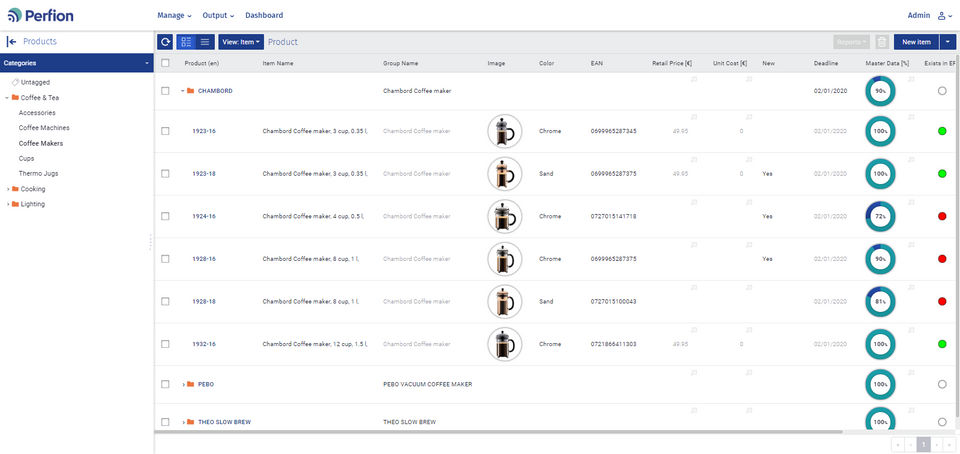This screenshot has width=960, height=454.
Task: Click the 81% master data ring for 1928-18
Action: [880, 301]
